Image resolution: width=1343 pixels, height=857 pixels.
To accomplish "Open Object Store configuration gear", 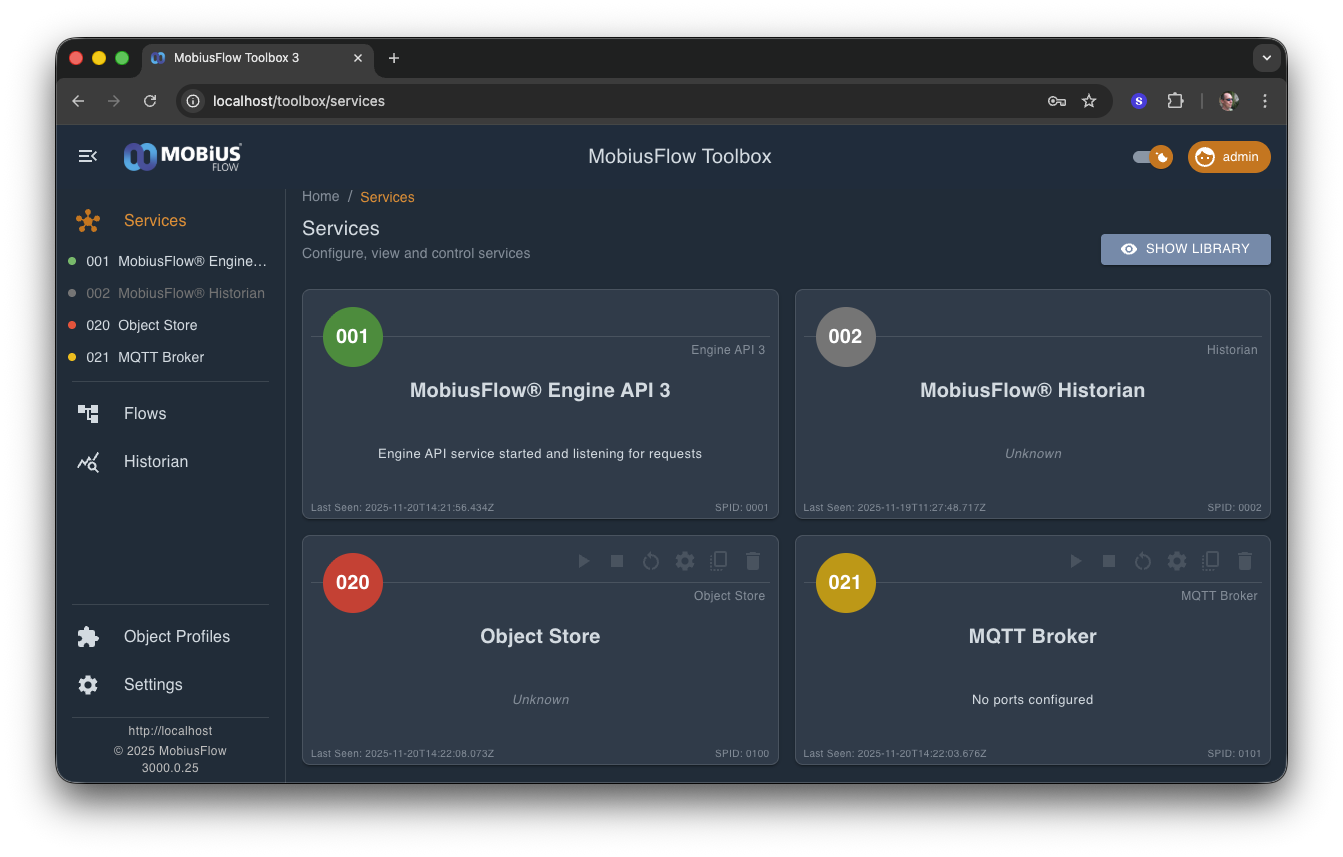I will pyautogui.click(x=685, y=561).
